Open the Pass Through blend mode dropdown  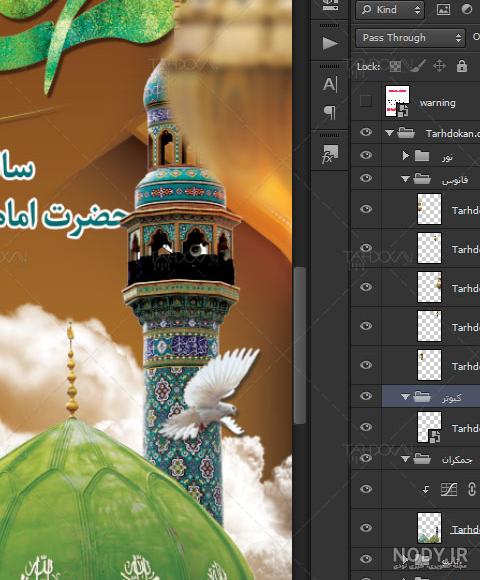click(x=410, y=38)
